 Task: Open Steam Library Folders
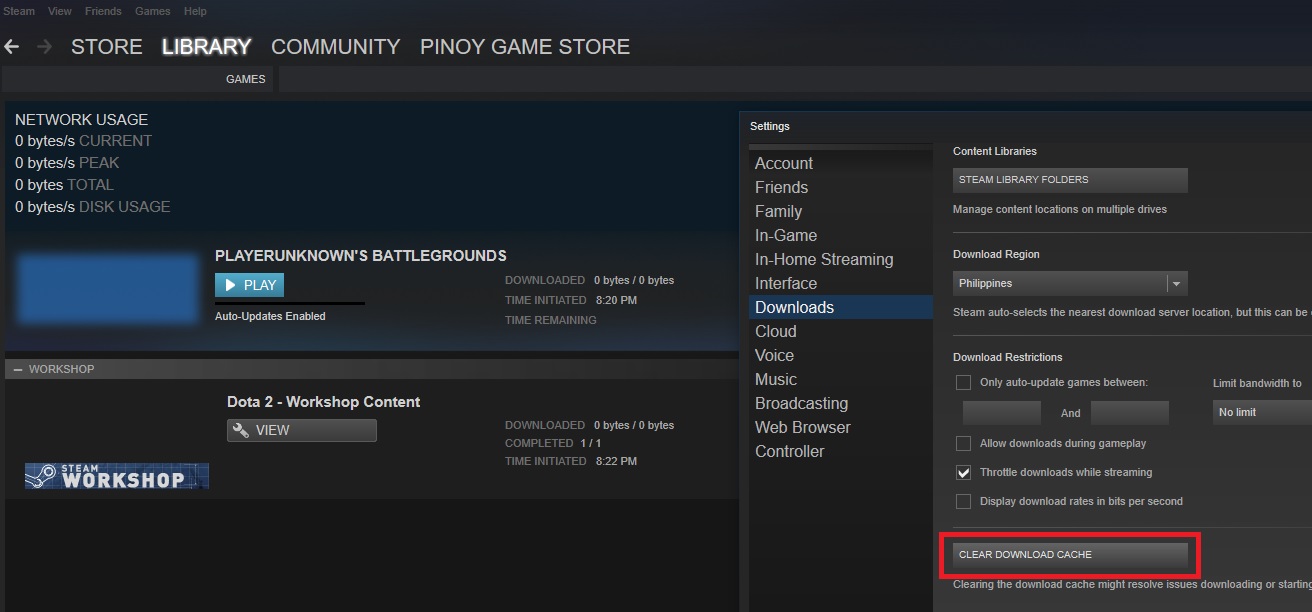1070,180
